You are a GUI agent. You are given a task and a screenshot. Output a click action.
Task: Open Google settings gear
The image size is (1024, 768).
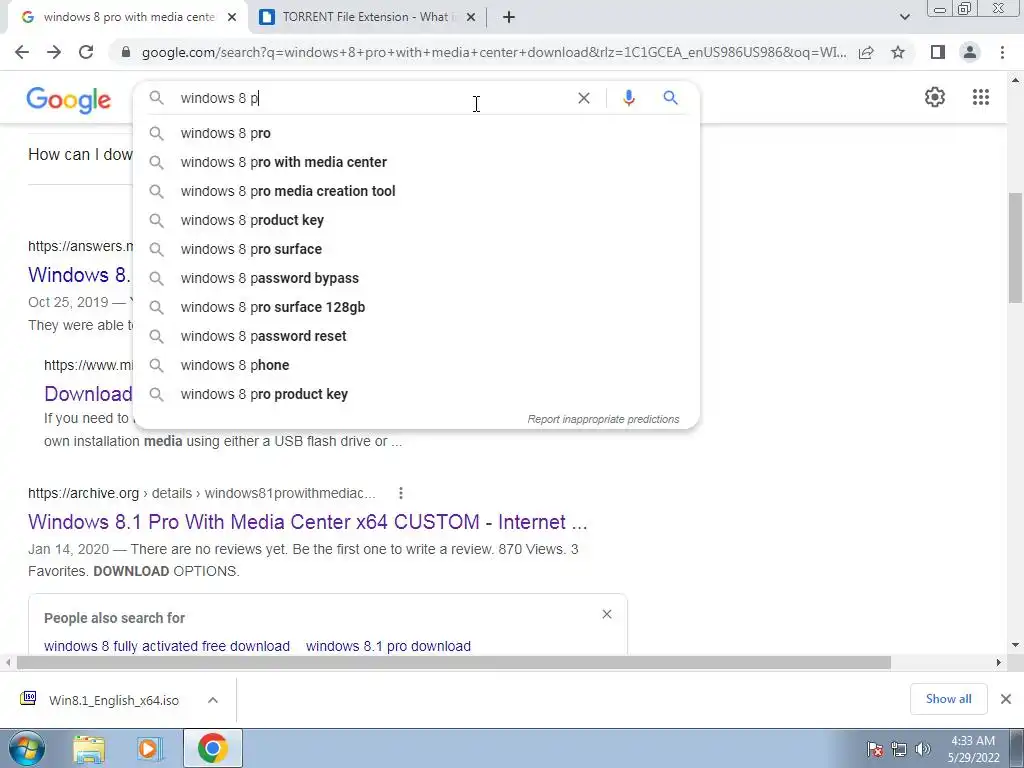[935, 97]
